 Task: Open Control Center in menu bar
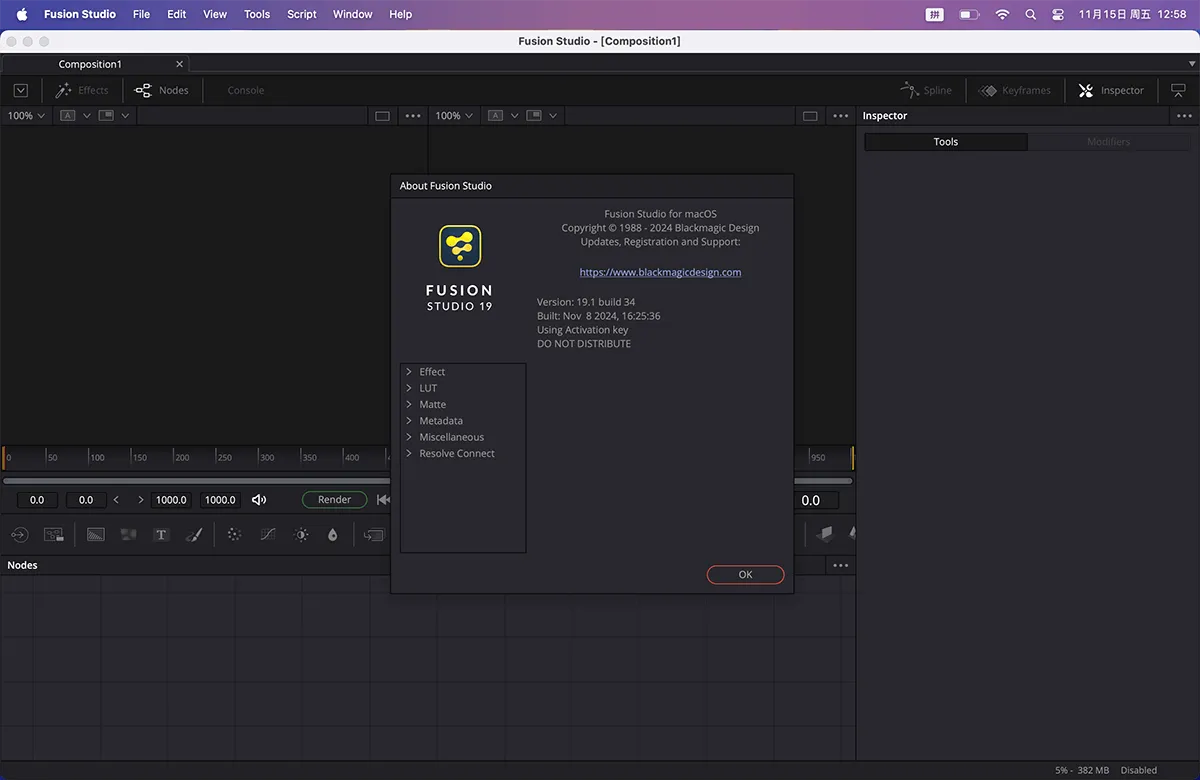coord(1059,14)
